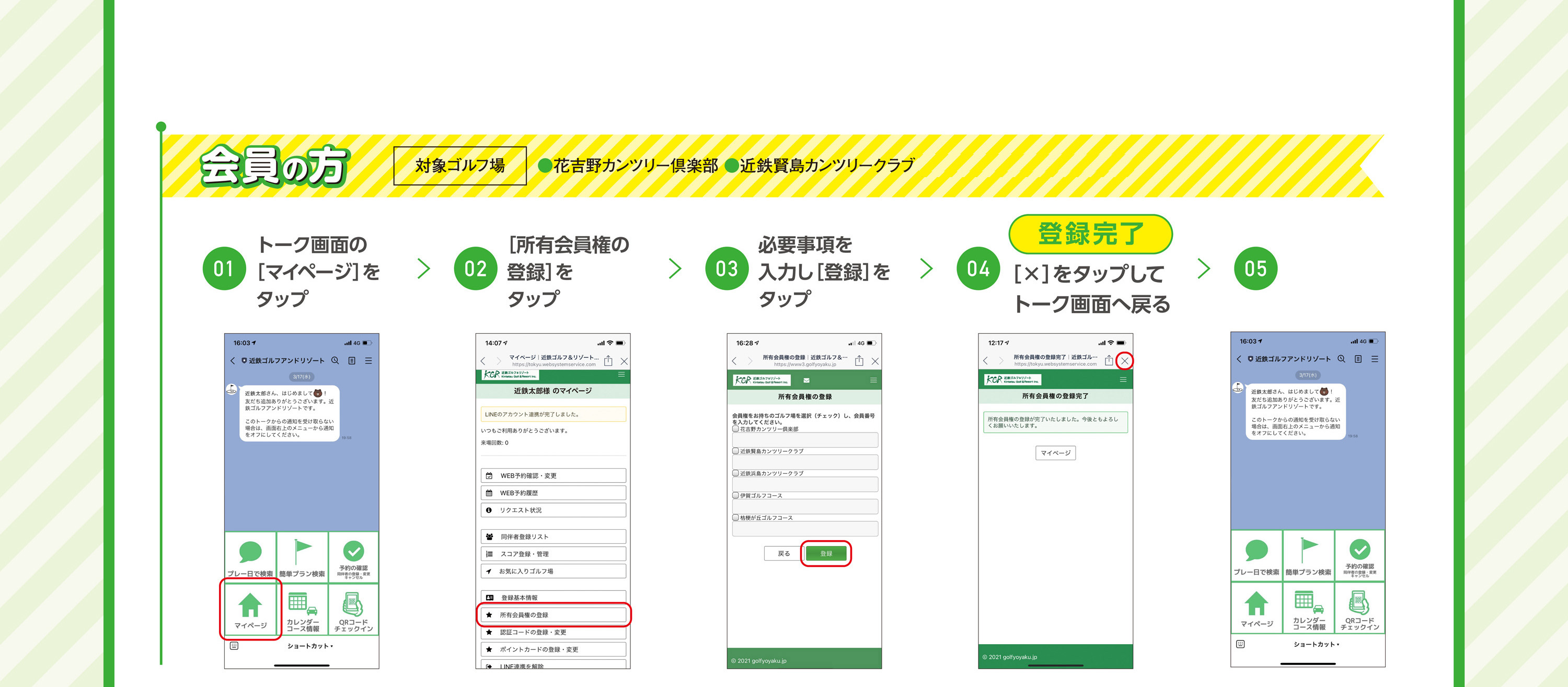Click www3.golfyoyaku.jp URL in step 03 browser
This screenshot has height=687, width=1568.
click(x=805, y=365)
